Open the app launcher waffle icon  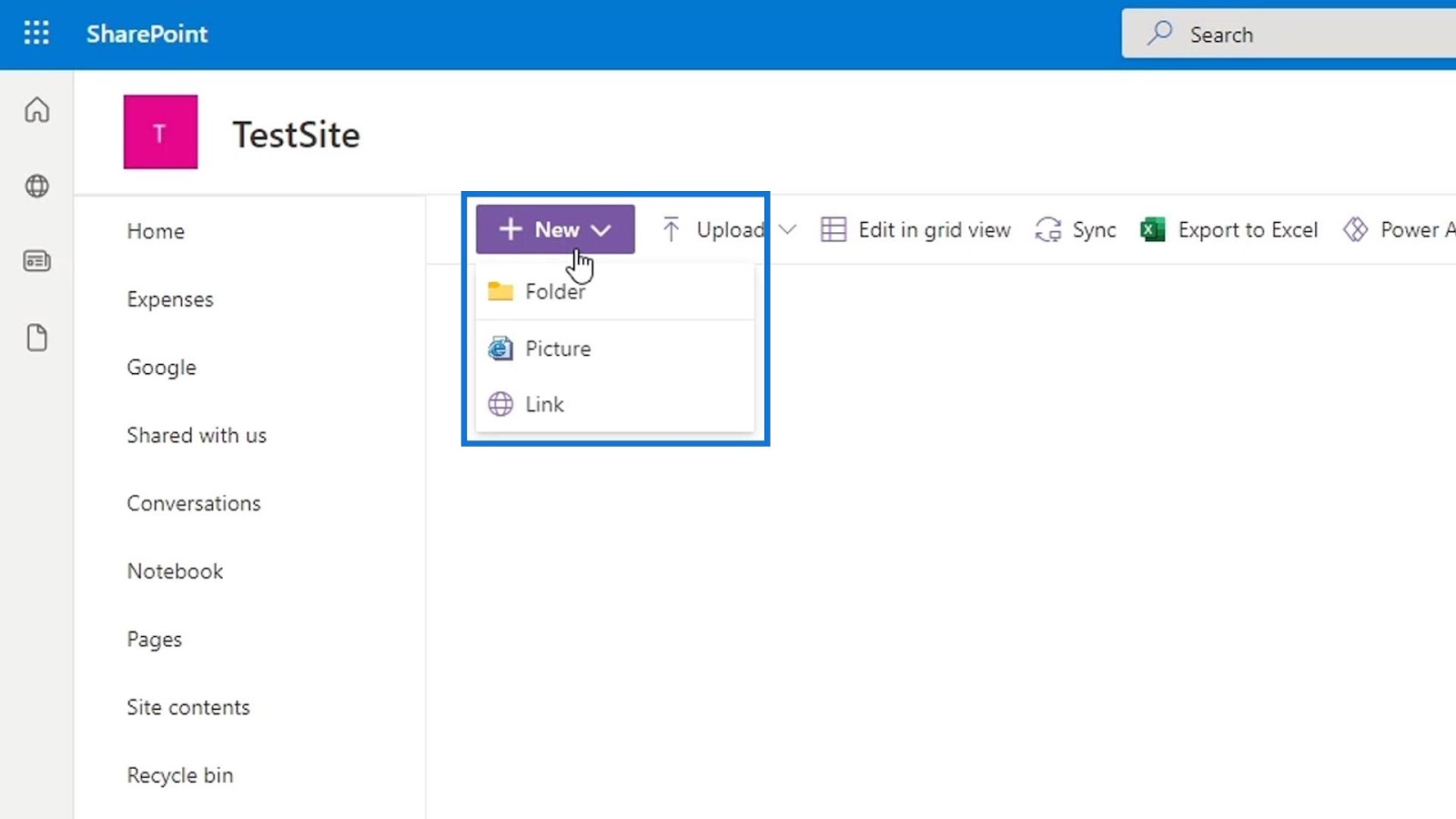pos(36,34)
